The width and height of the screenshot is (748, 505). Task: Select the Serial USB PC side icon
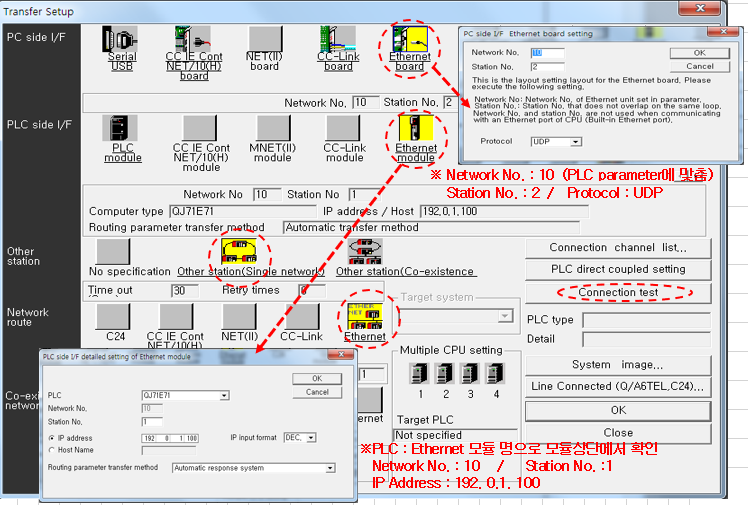click(x=120, y=39)
